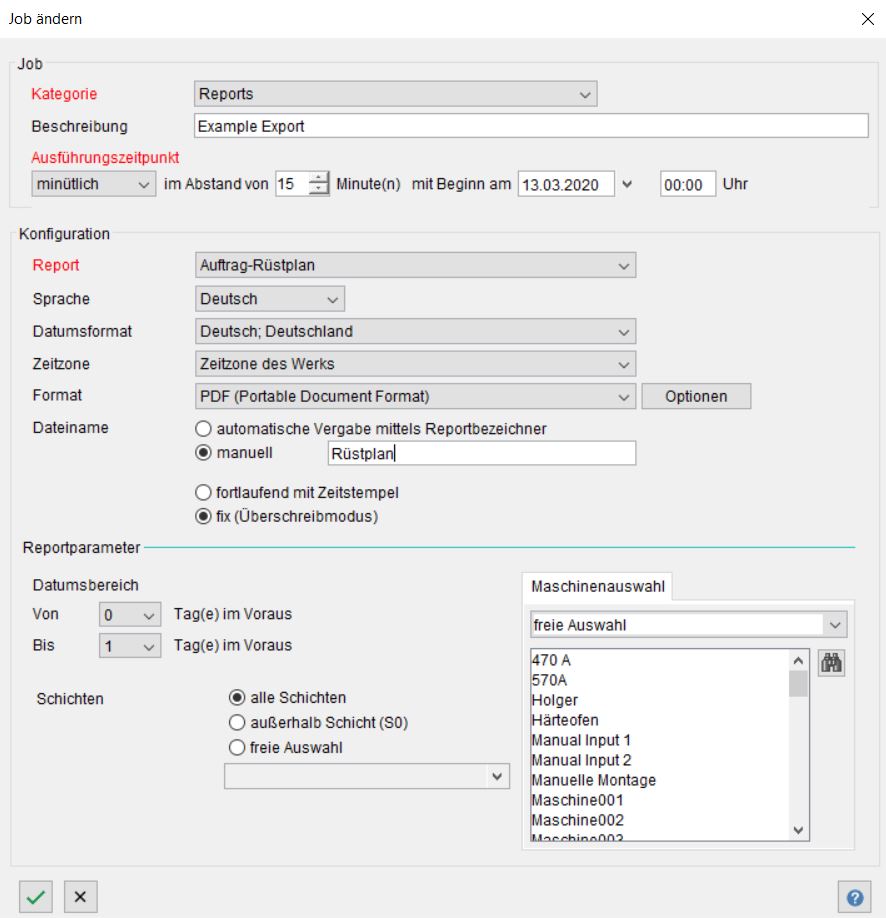Select Härteofen in machine list
Viewport: 886px width, 918px height.
click(660, 720)
